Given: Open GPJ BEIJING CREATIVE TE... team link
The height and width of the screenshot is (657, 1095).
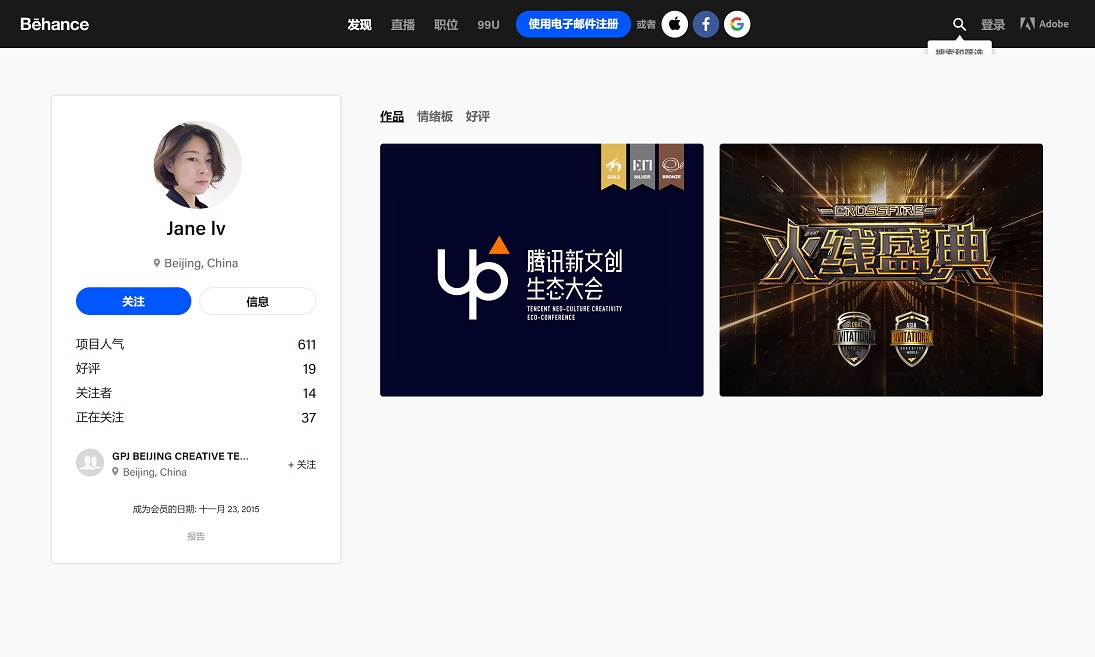Looking at the screenshot, I should click(180, 456).
